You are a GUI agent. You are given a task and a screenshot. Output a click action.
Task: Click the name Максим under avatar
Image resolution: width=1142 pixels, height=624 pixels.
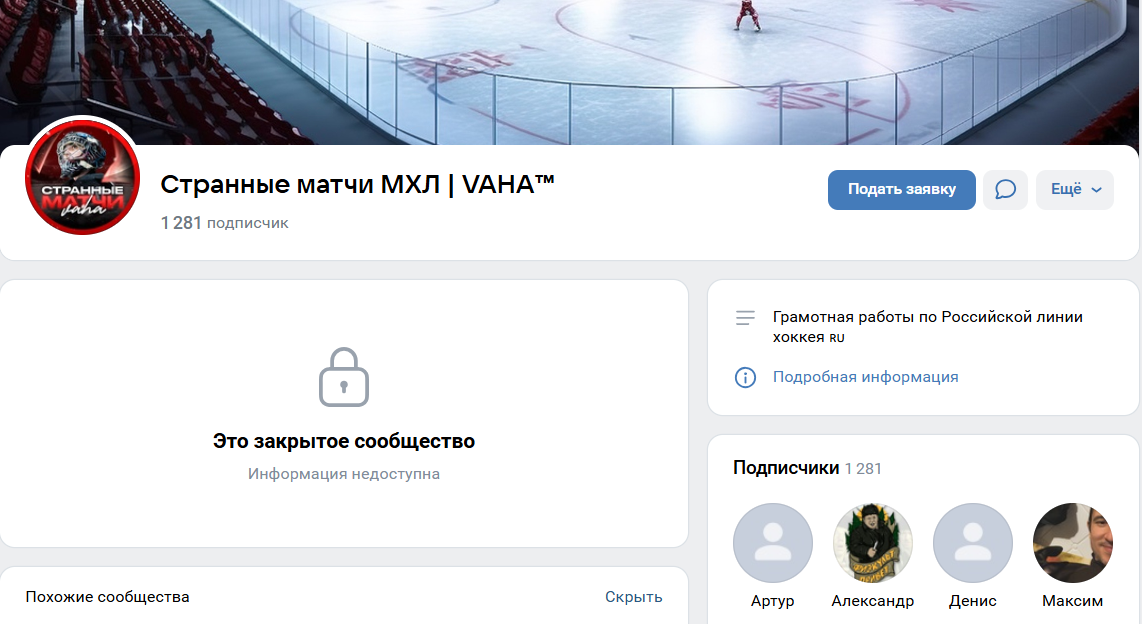(1073, 601)
